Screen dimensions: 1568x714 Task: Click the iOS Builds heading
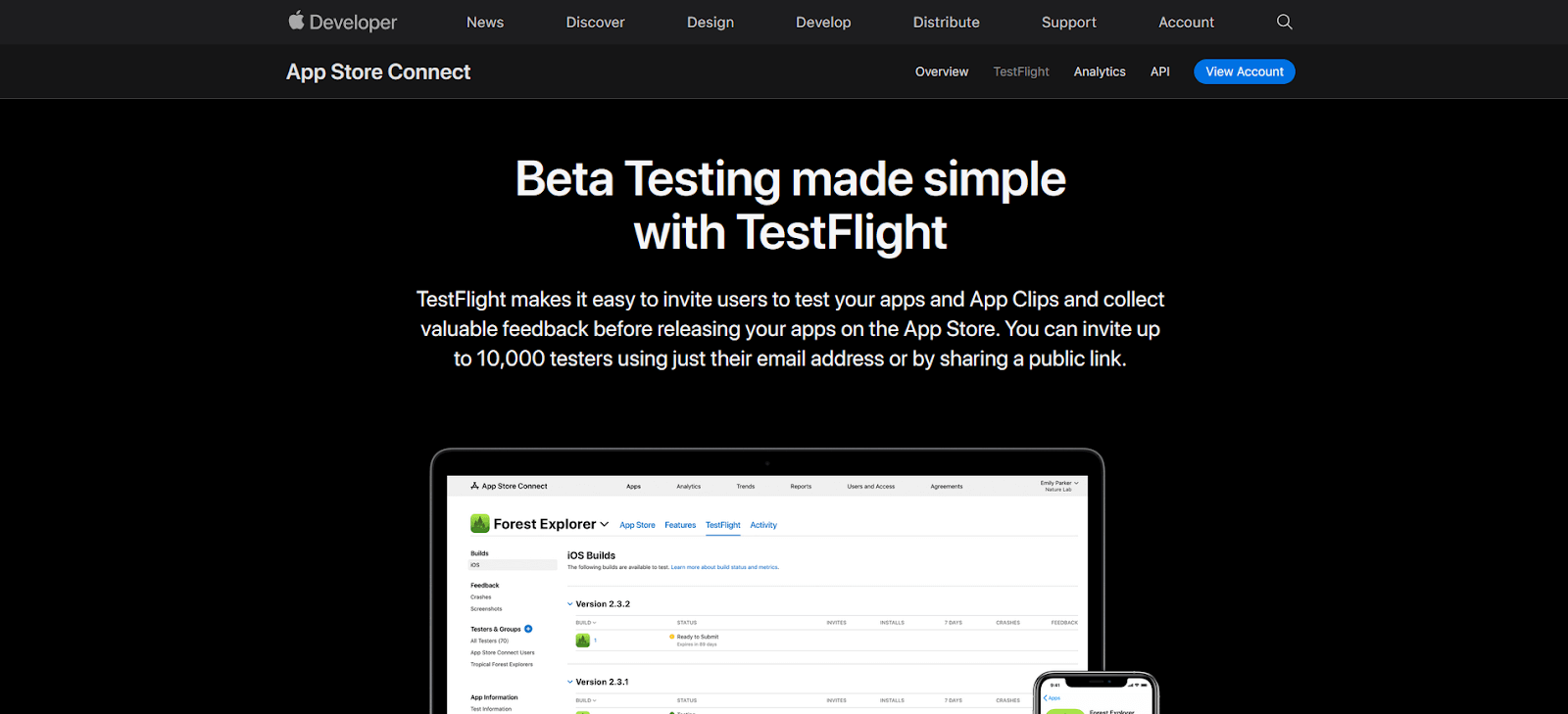pyautogui.click(x=592, y=555)
